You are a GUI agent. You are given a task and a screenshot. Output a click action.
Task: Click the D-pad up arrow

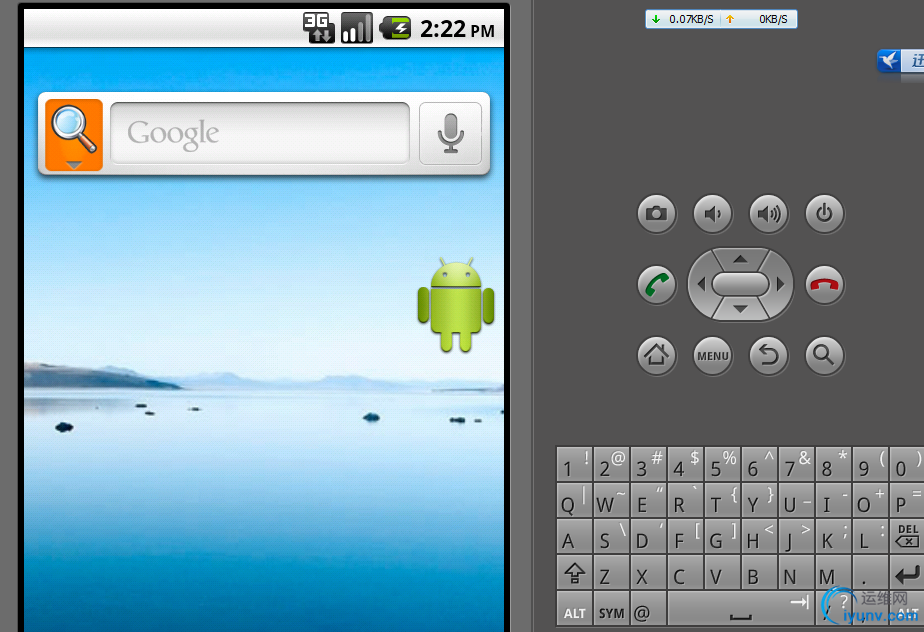pyautogui.click(x=741, y=259)
